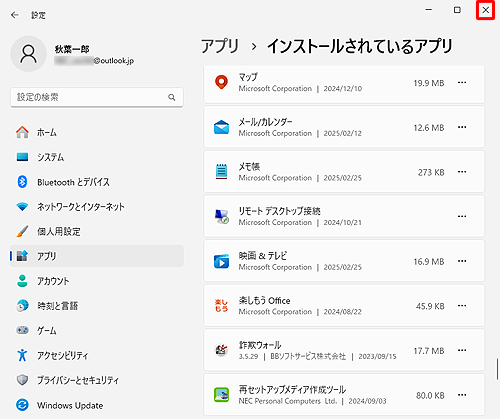Open アクセシビリティ category
This screenshot has height=419, width=500.
point(97,355)
